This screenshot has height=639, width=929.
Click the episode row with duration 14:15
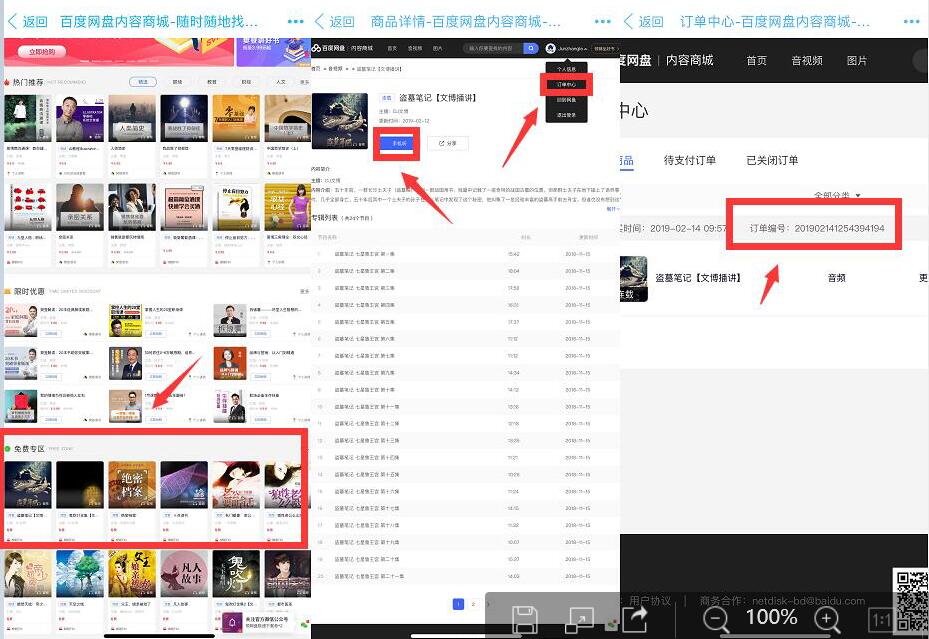(465, 509)
